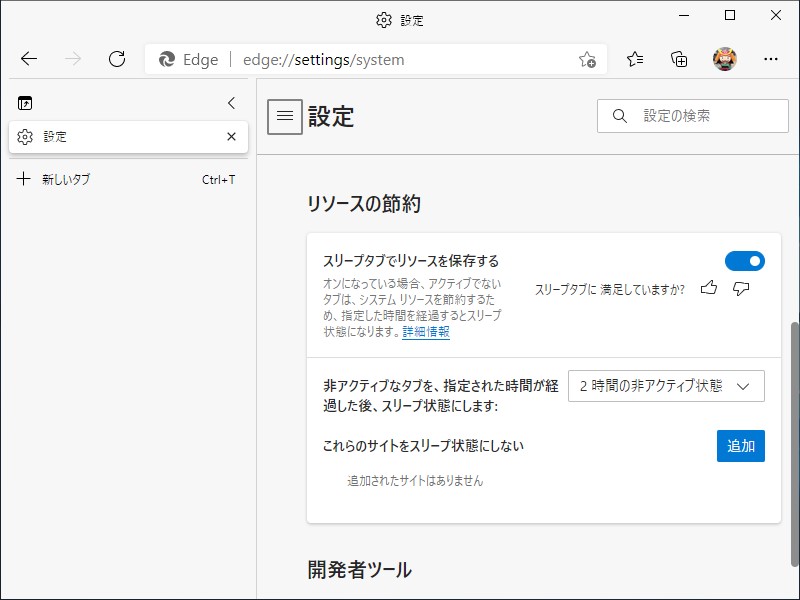Give thumbs up feedback on sleeping tabs
The height and width of the screenshot is (600, 800).
tap(709, 288)
